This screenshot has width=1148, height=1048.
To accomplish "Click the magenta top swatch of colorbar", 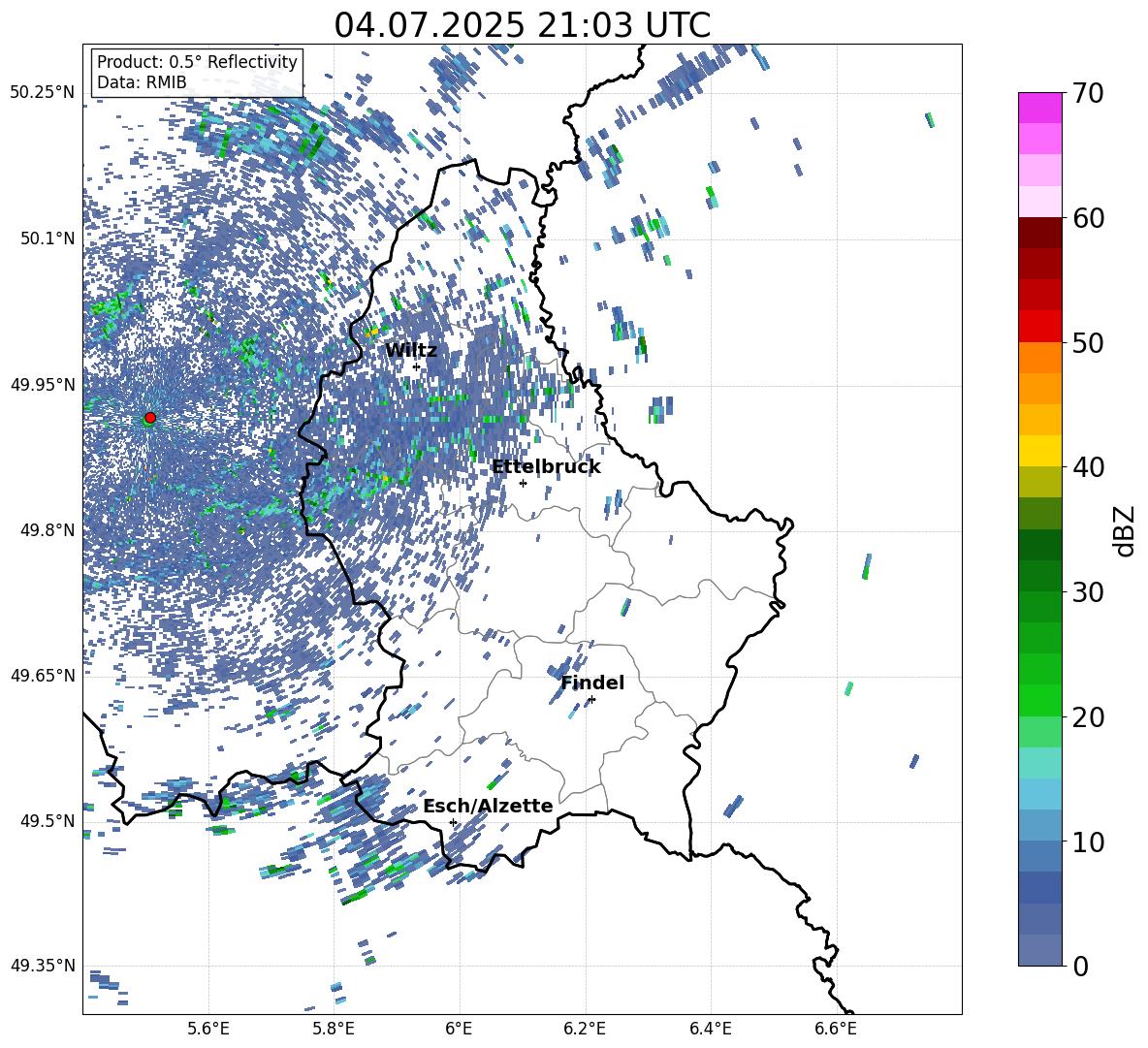I will coord(1040,108).
